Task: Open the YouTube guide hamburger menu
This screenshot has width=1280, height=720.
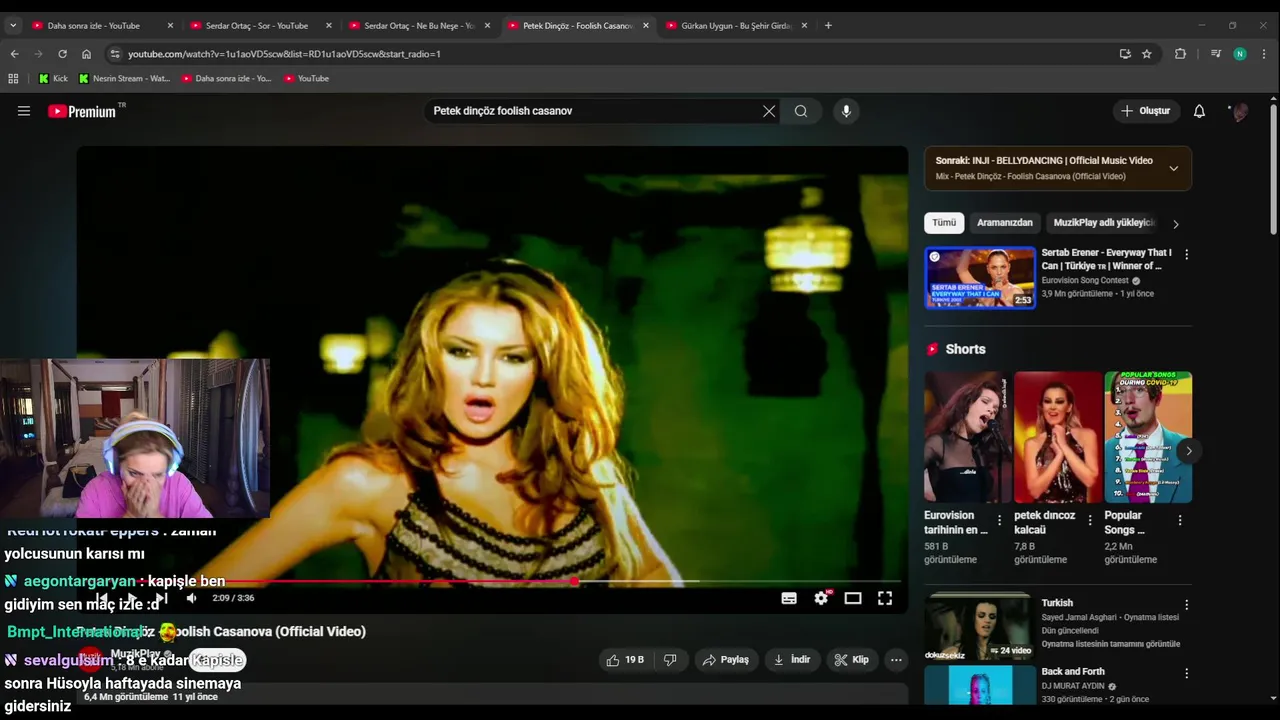Action: [x=24, y=111]
